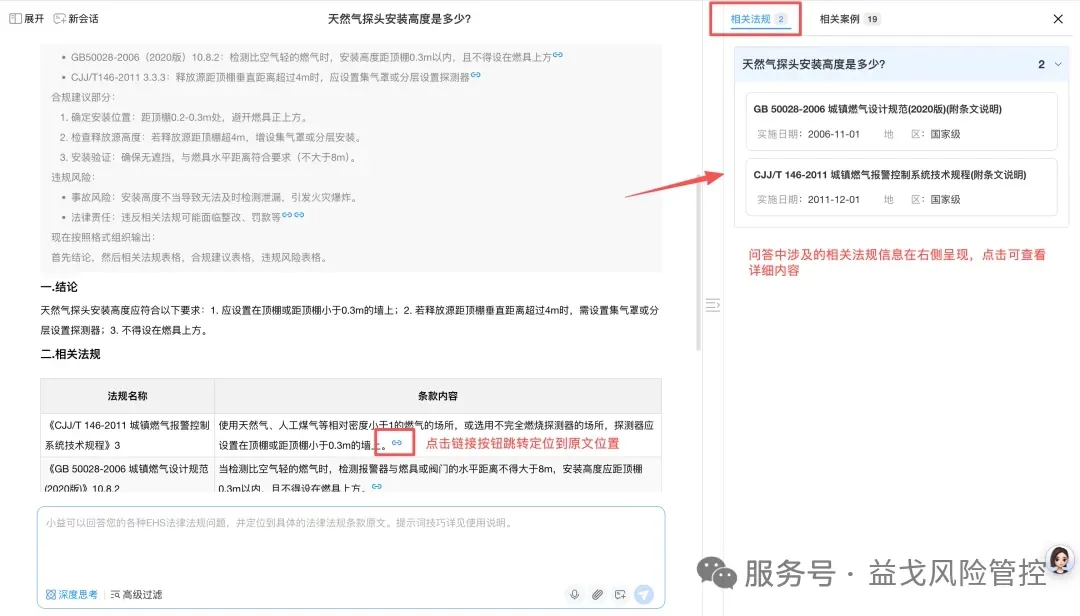Screen dimensions: 1080x616
Task: Toggle 深度思考 deep thinking mode
Action: 72,595
